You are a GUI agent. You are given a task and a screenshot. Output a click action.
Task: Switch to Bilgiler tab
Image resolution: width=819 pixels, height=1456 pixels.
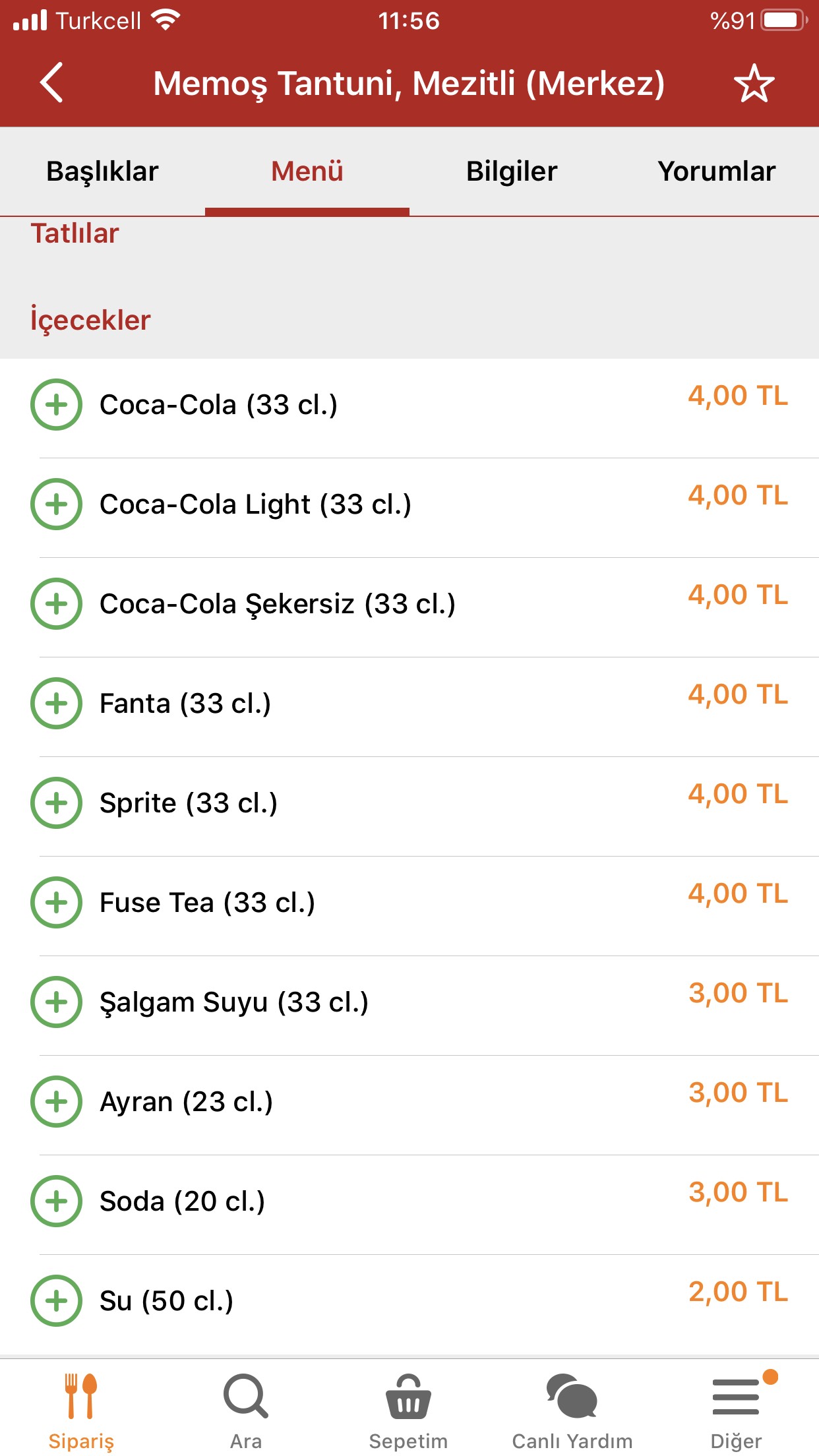point(512,171)
